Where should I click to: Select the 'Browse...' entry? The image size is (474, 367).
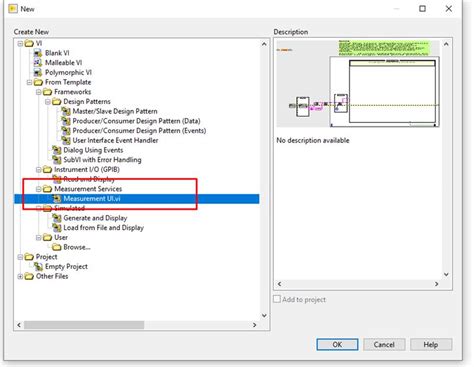point(77,247)
